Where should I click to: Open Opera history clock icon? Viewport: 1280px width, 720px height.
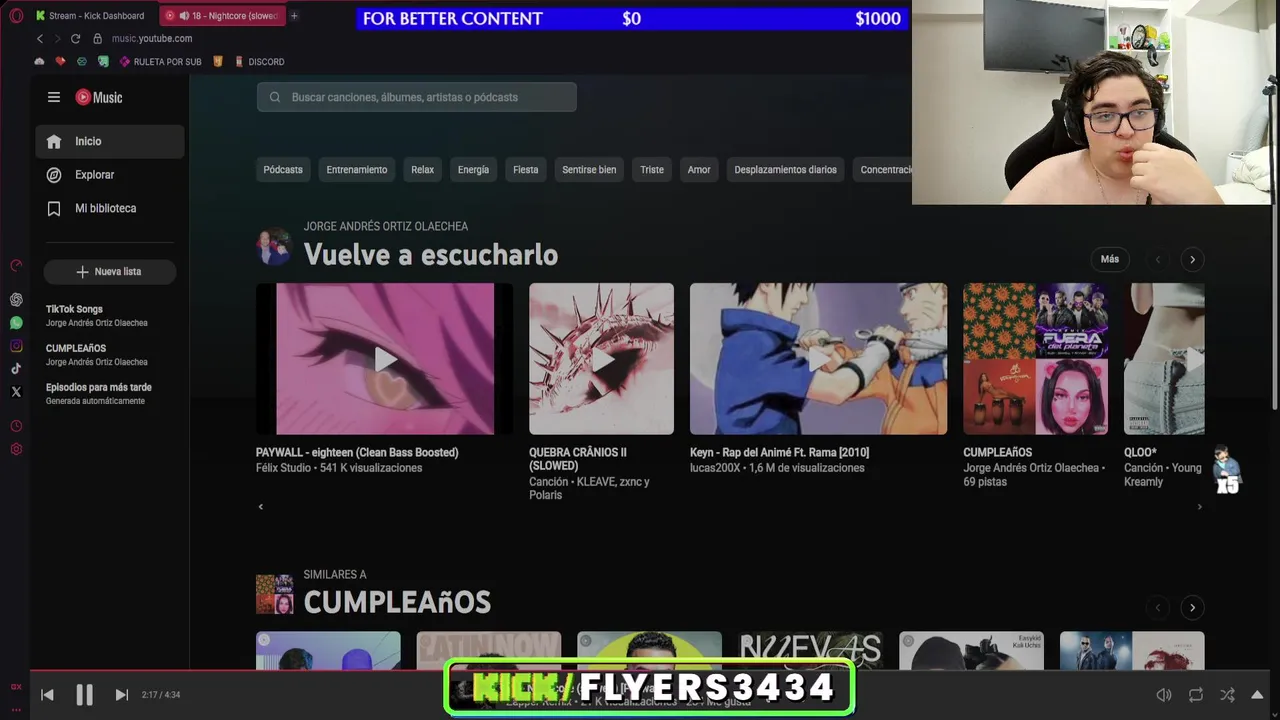(16, 426)
